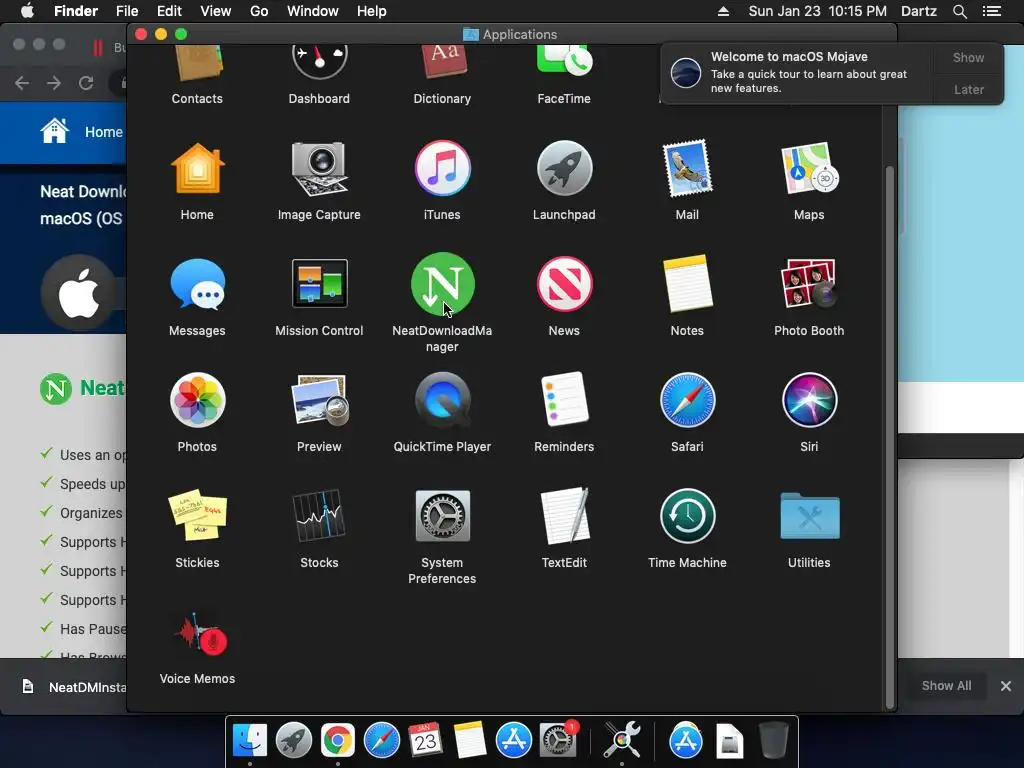Image resolution: width=1024 pixels, height=768 pixels.
Task: Open the Help menu
Action: point(372,11)
